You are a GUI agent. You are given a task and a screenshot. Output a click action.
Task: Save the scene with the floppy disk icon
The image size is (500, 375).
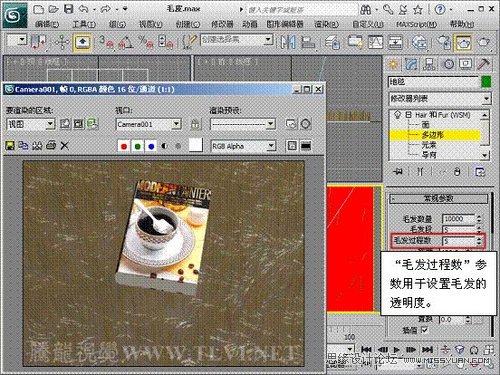pyautogui.click(x=69, y=9)
